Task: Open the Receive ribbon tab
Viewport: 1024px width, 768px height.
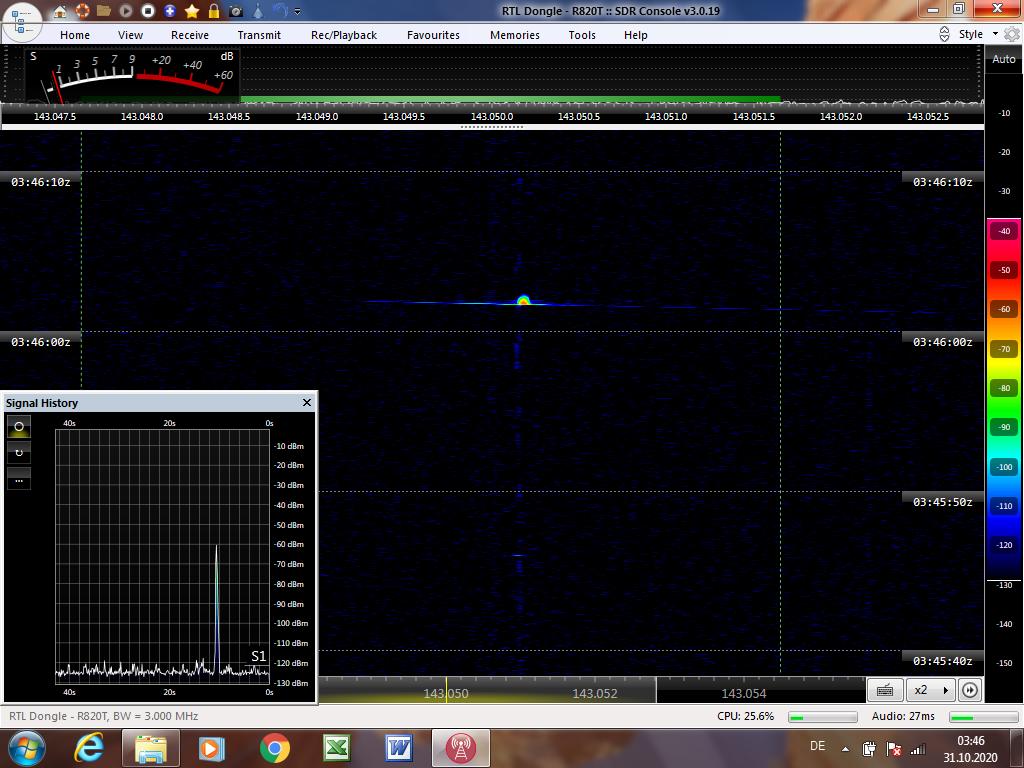Action: [x=190, y=35]
